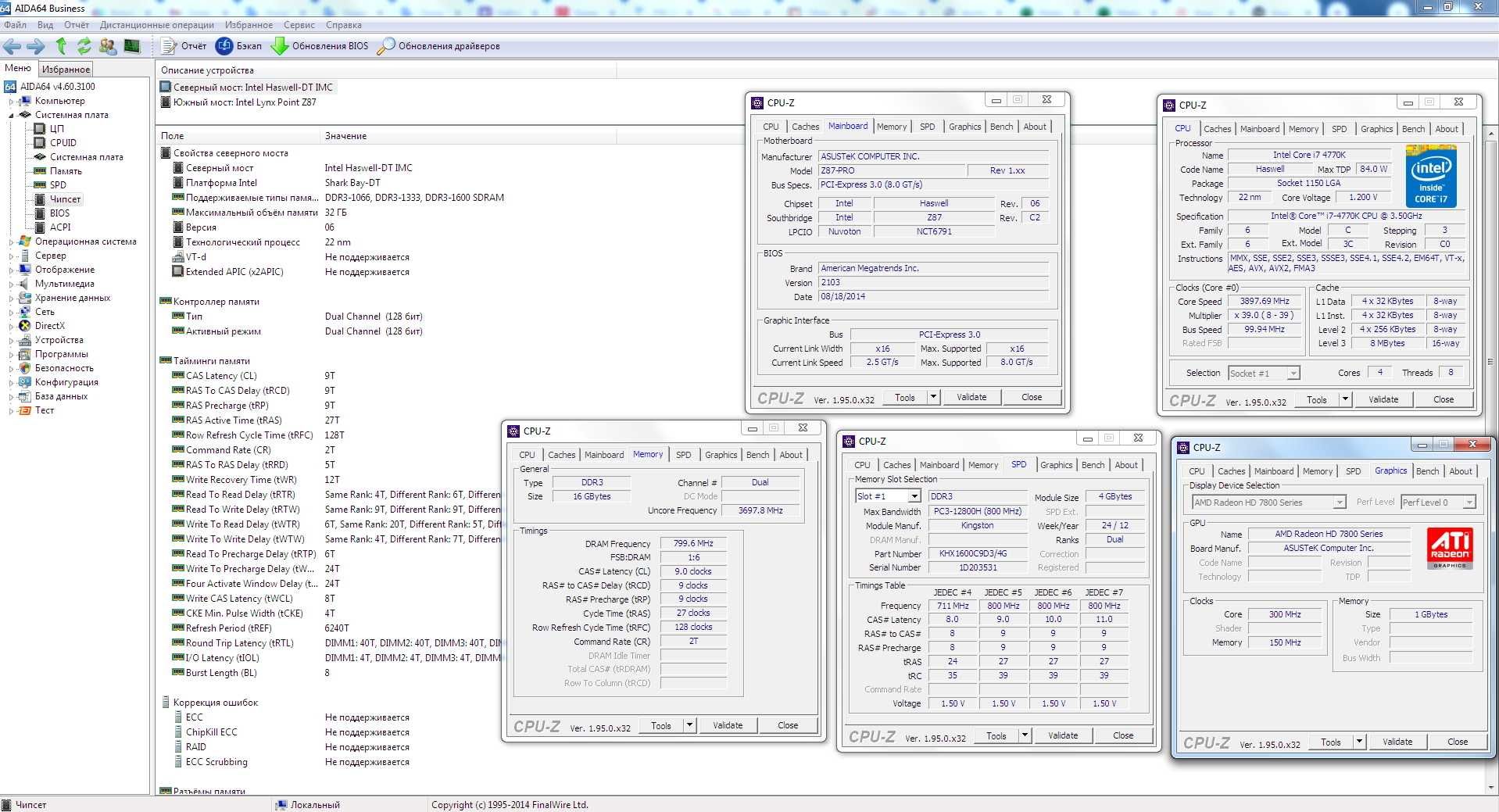Expand the Программы tree node

tap(11, 355)
